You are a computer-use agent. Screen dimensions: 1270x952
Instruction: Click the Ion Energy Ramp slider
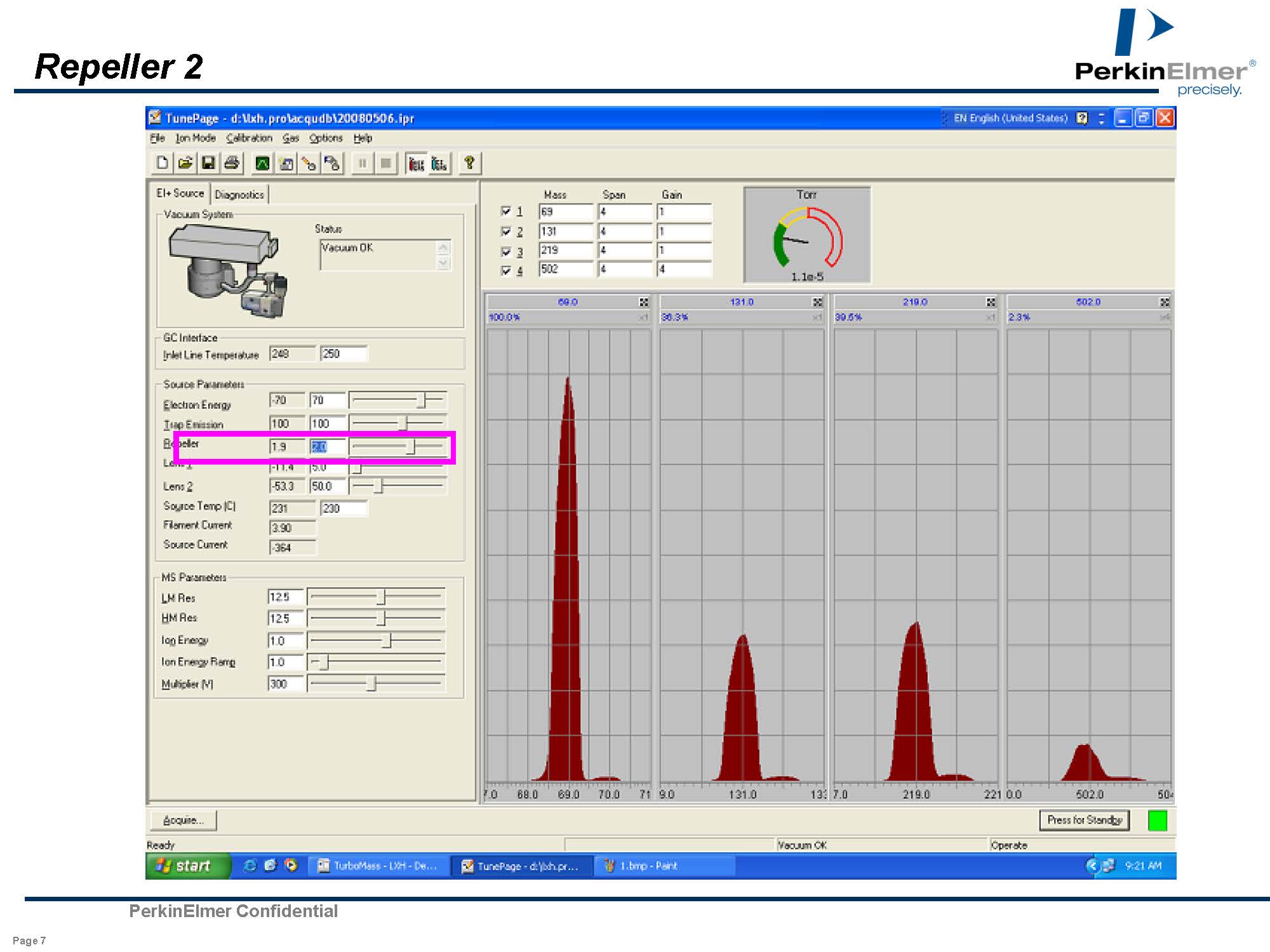coord(376,662)
